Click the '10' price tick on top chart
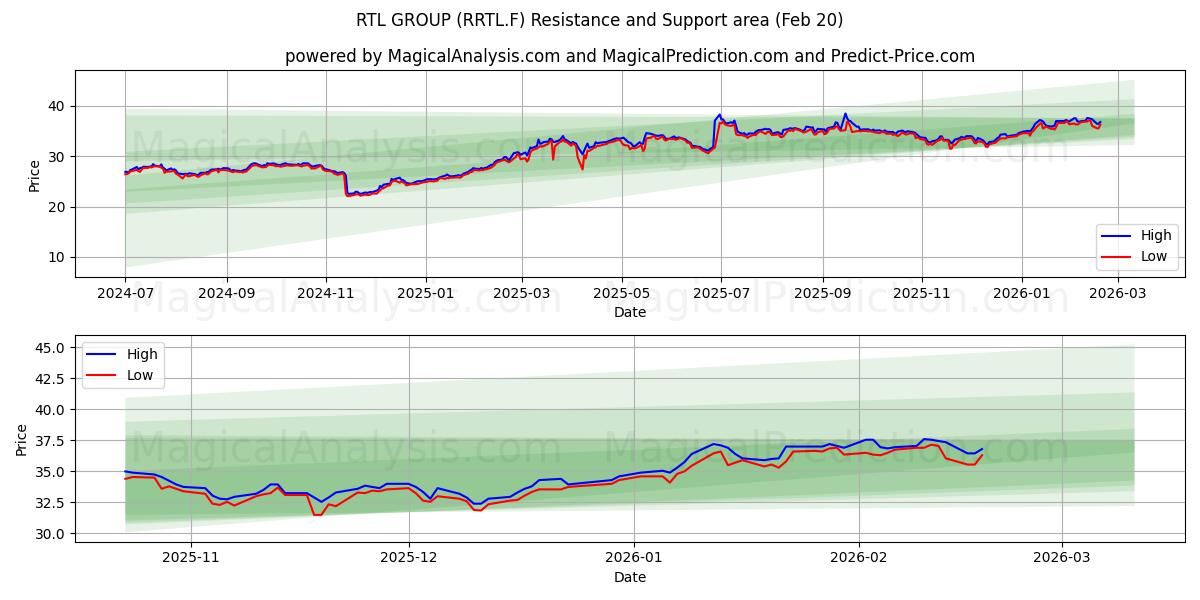 (x=58, y=257)
